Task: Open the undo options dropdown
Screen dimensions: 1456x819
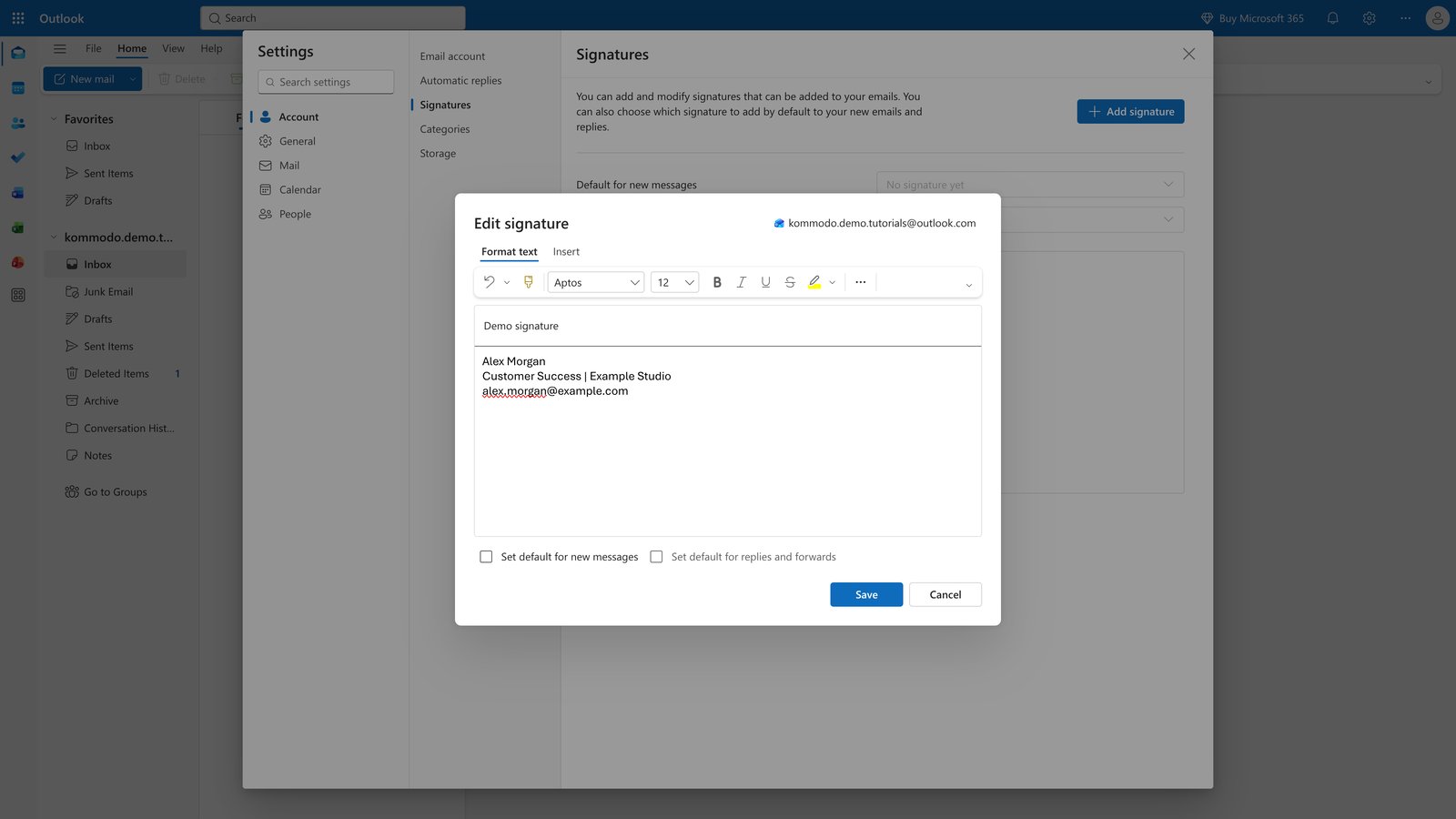Action: [507, 282]
